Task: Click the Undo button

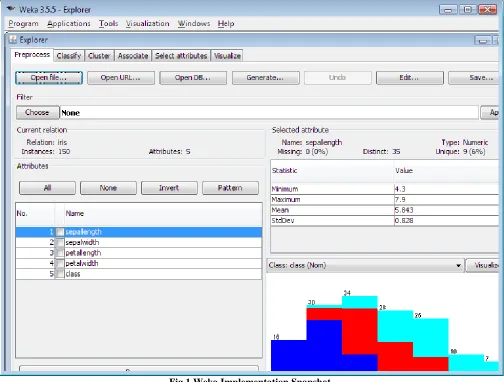Action: tap(337, 78)
